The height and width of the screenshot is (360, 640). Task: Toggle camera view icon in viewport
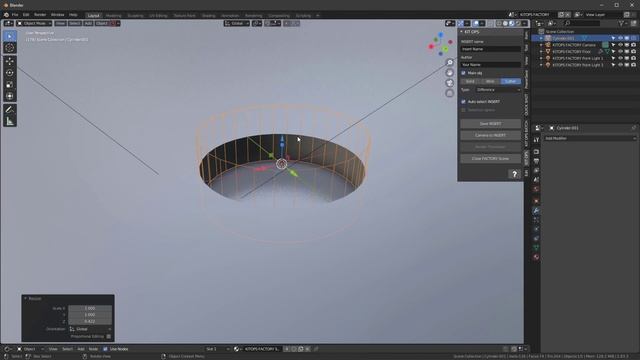pos(449,83)
